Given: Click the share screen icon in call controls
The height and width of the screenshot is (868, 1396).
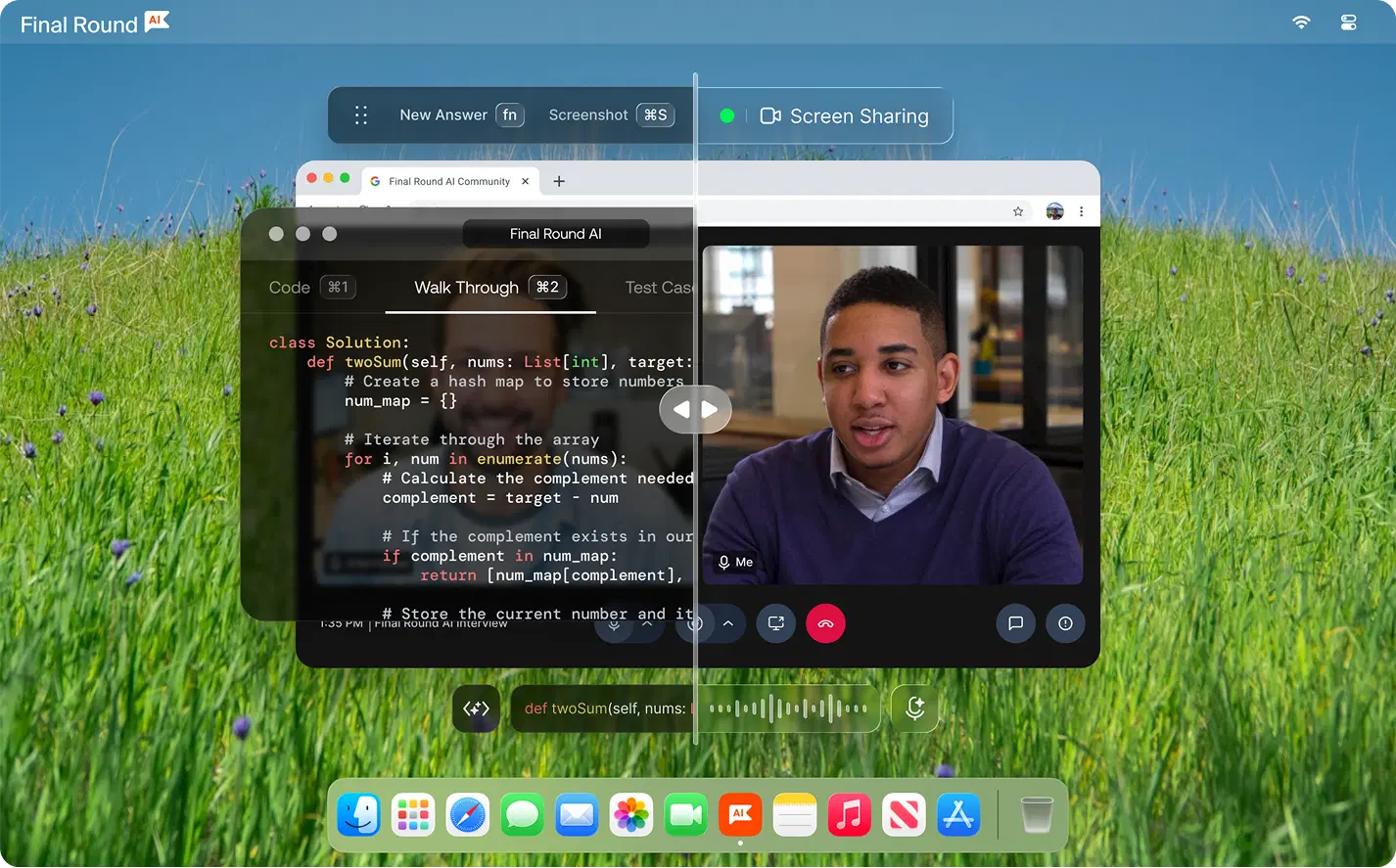Looking at the screenshot, I should (x=775, y=623).
